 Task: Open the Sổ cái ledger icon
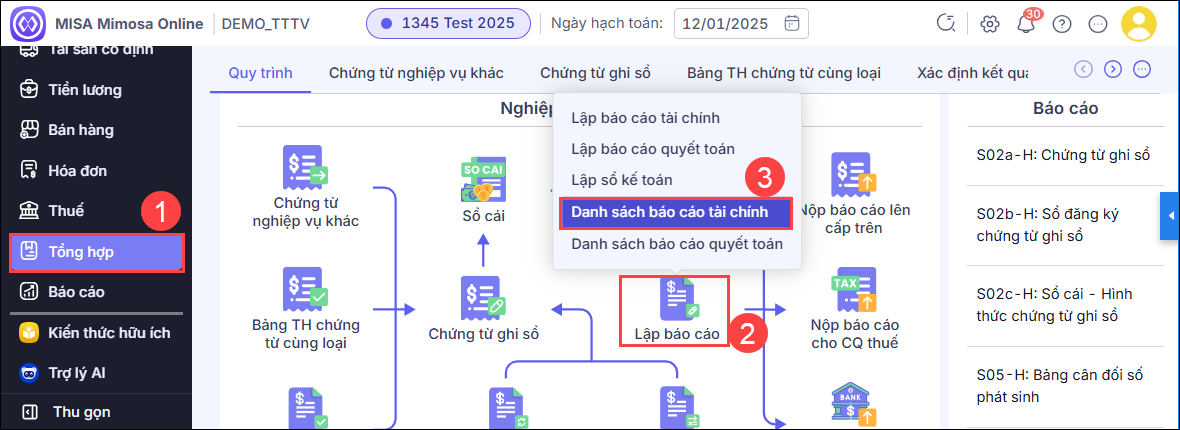(x=482, y=181)
